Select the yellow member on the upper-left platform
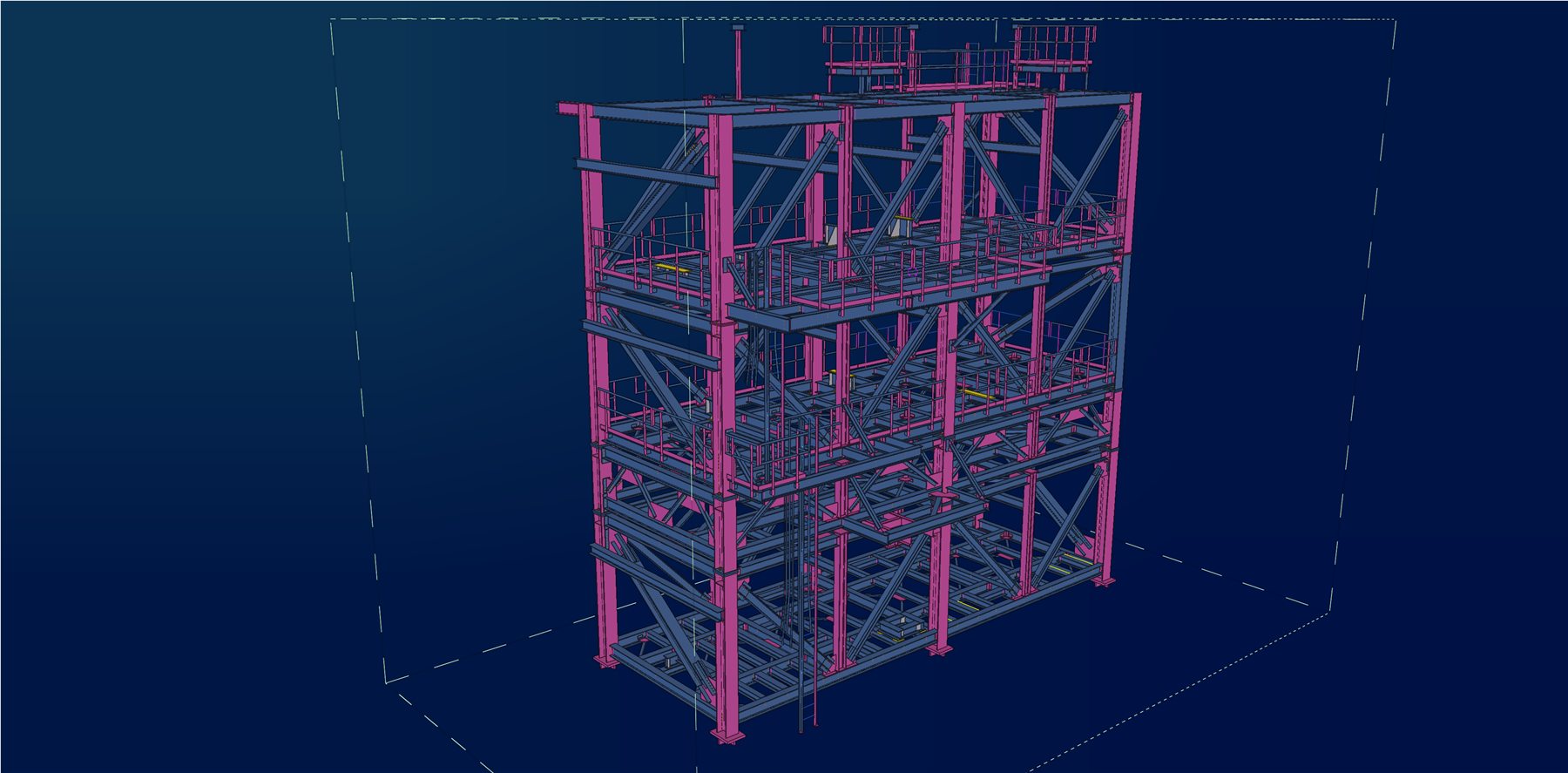 click(672, 268)
